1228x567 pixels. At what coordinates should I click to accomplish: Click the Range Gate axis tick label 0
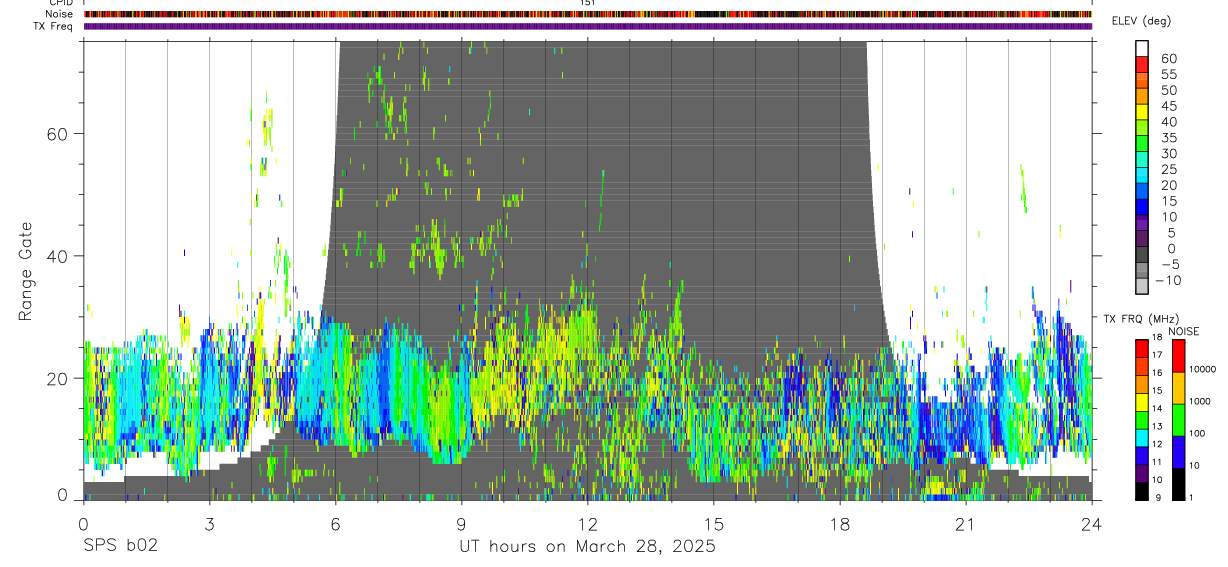pyautogui.click(x=62, y=495)
